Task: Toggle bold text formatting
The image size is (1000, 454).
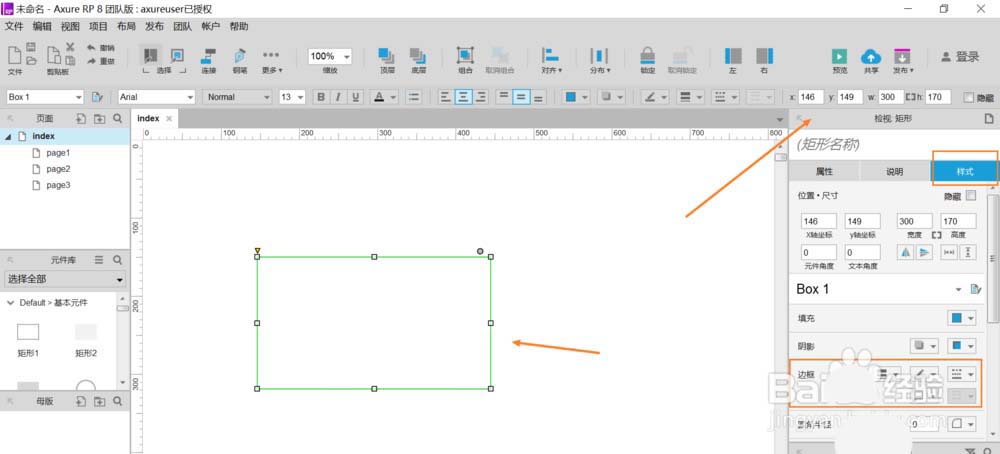Action: click(x=321, y=97)
